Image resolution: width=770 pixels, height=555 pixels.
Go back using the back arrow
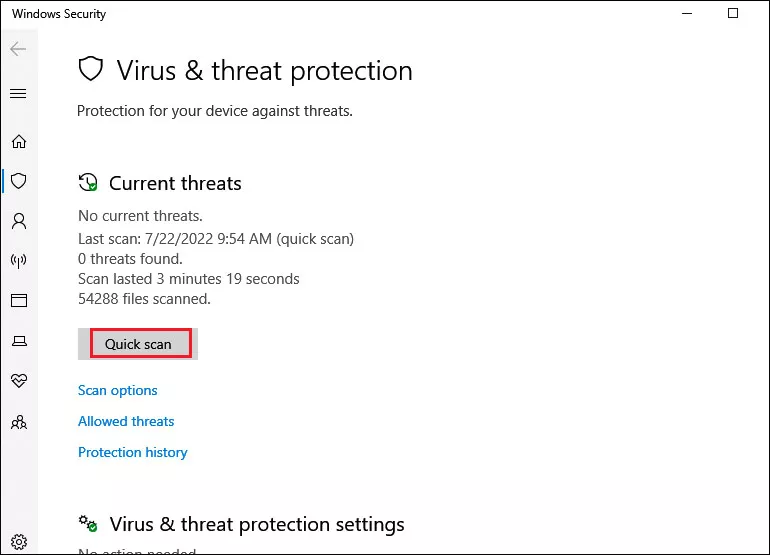(x=18, y=49)
